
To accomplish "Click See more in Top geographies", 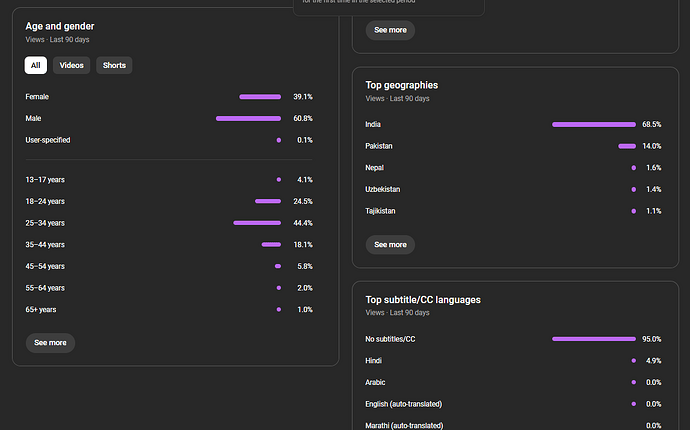I will 390,244.
